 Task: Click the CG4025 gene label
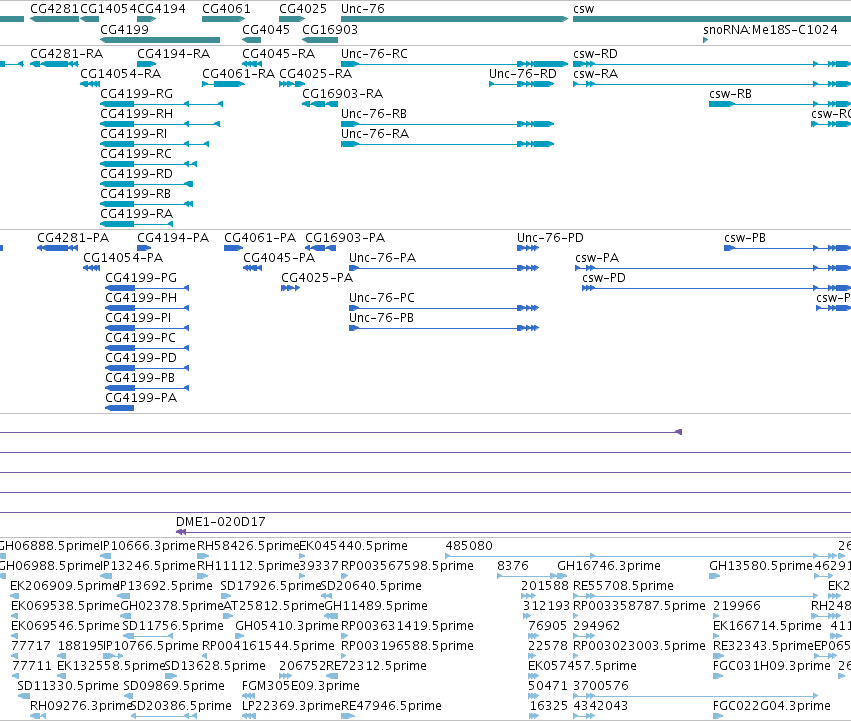point(303,9)
